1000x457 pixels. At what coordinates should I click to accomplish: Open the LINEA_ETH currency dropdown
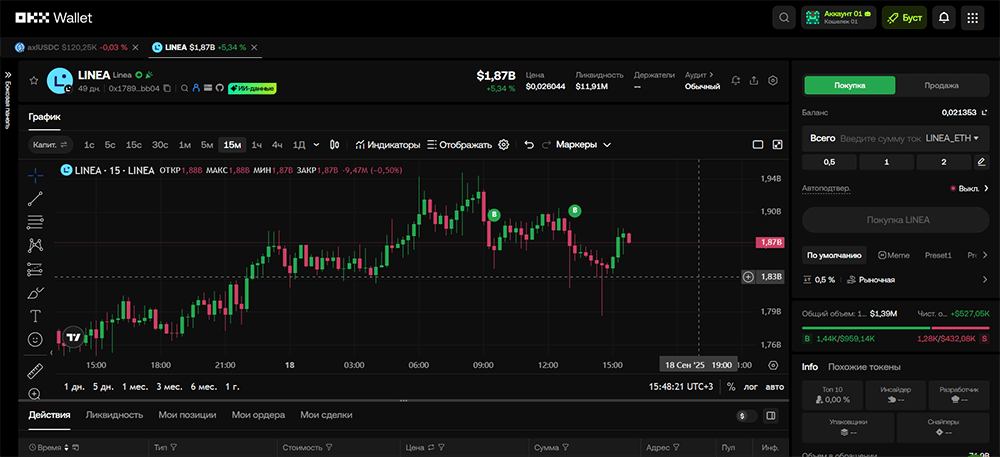[955, 137]
